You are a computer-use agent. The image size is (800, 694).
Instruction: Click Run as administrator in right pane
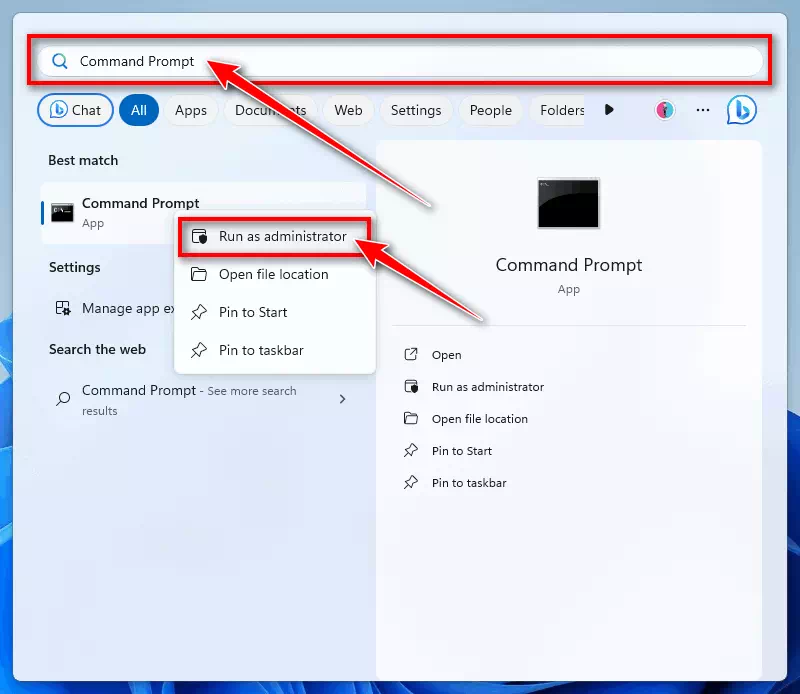tap(487, 387)
